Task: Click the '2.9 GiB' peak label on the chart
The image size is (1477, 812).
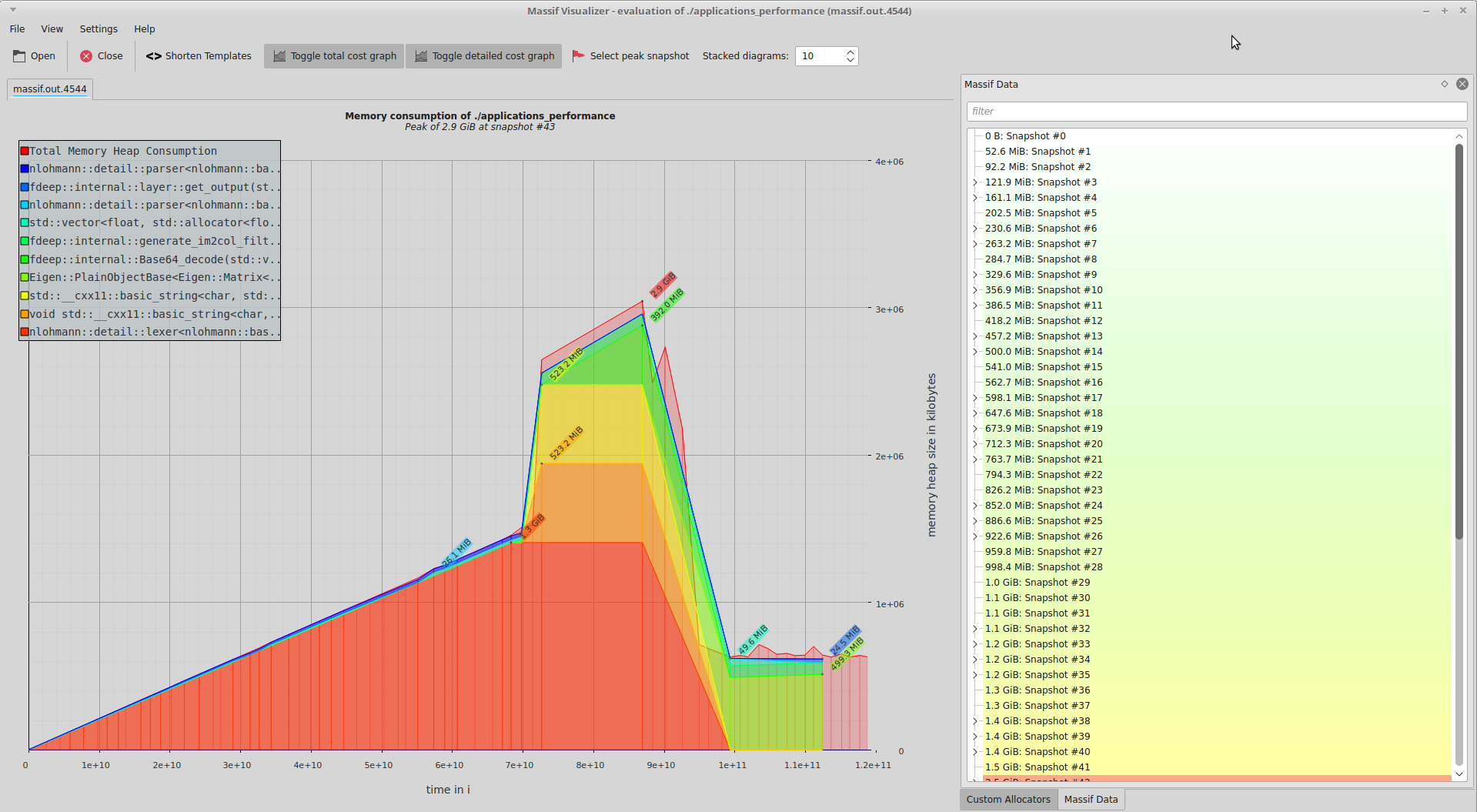Action: click(663, 285)
